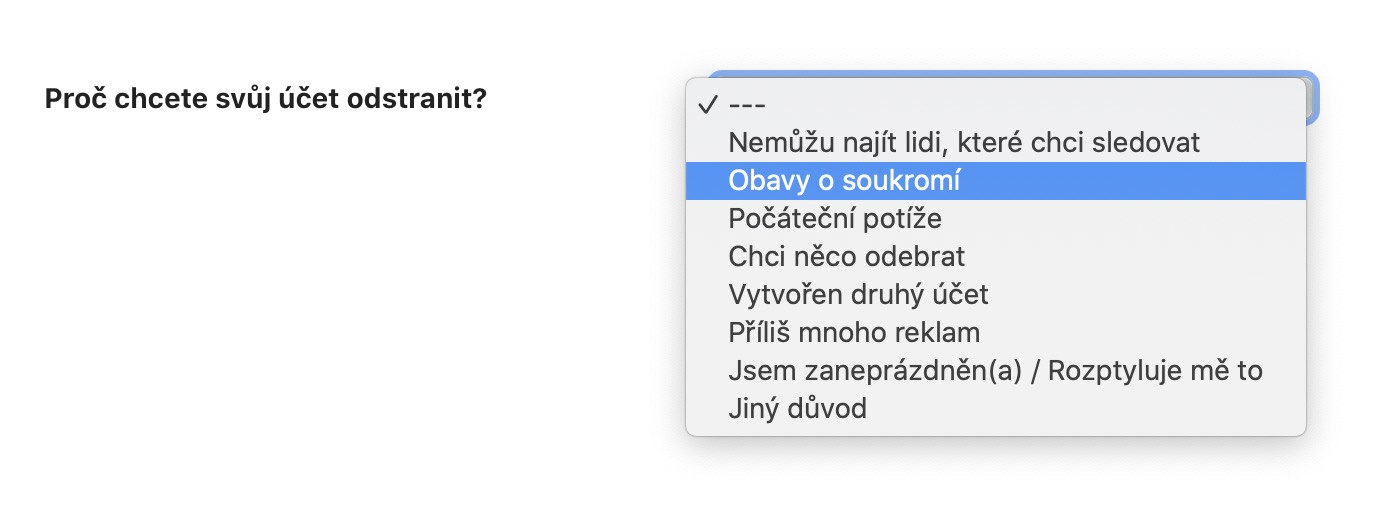1390x510 pixels.
Task: Select the busy or distracting (Rozptyluje) option
Action: 995,371
